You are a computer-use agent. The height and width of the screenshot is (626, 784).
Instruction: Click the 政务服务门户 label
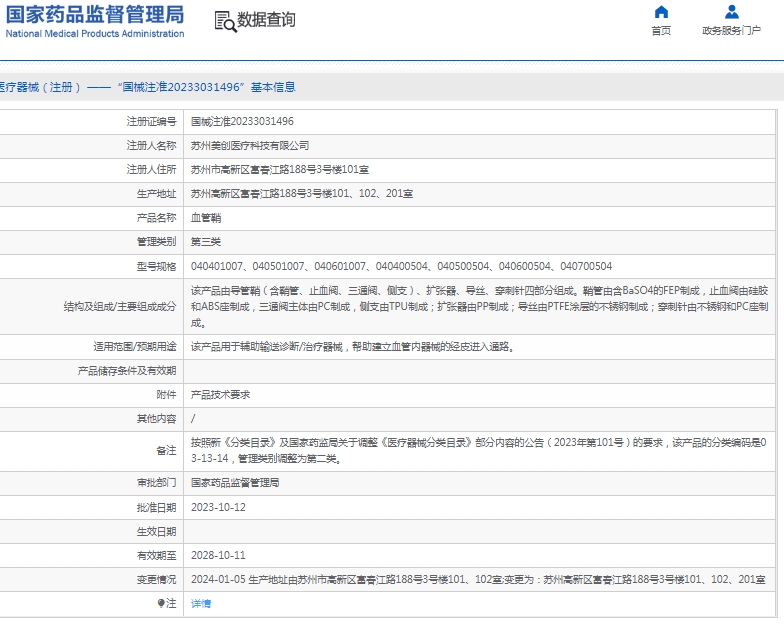point(732,30)
